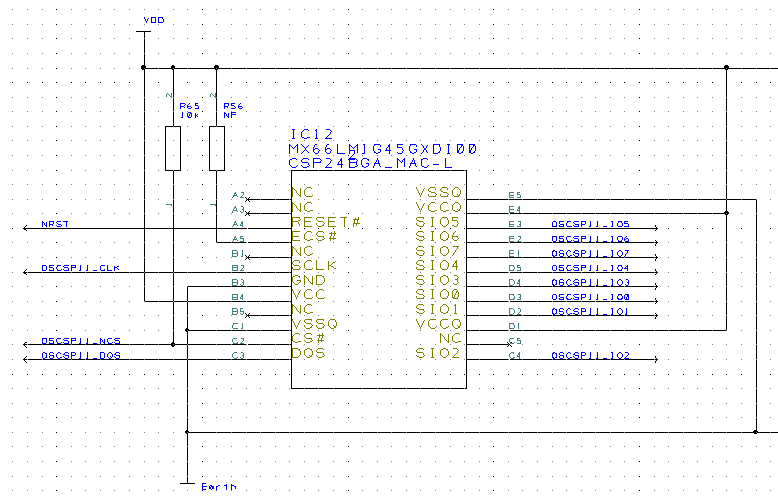This screenshot has width=778, height=498.
Task: Select the OSCSPI1_IO0 net label
Action: coord(590,297)
